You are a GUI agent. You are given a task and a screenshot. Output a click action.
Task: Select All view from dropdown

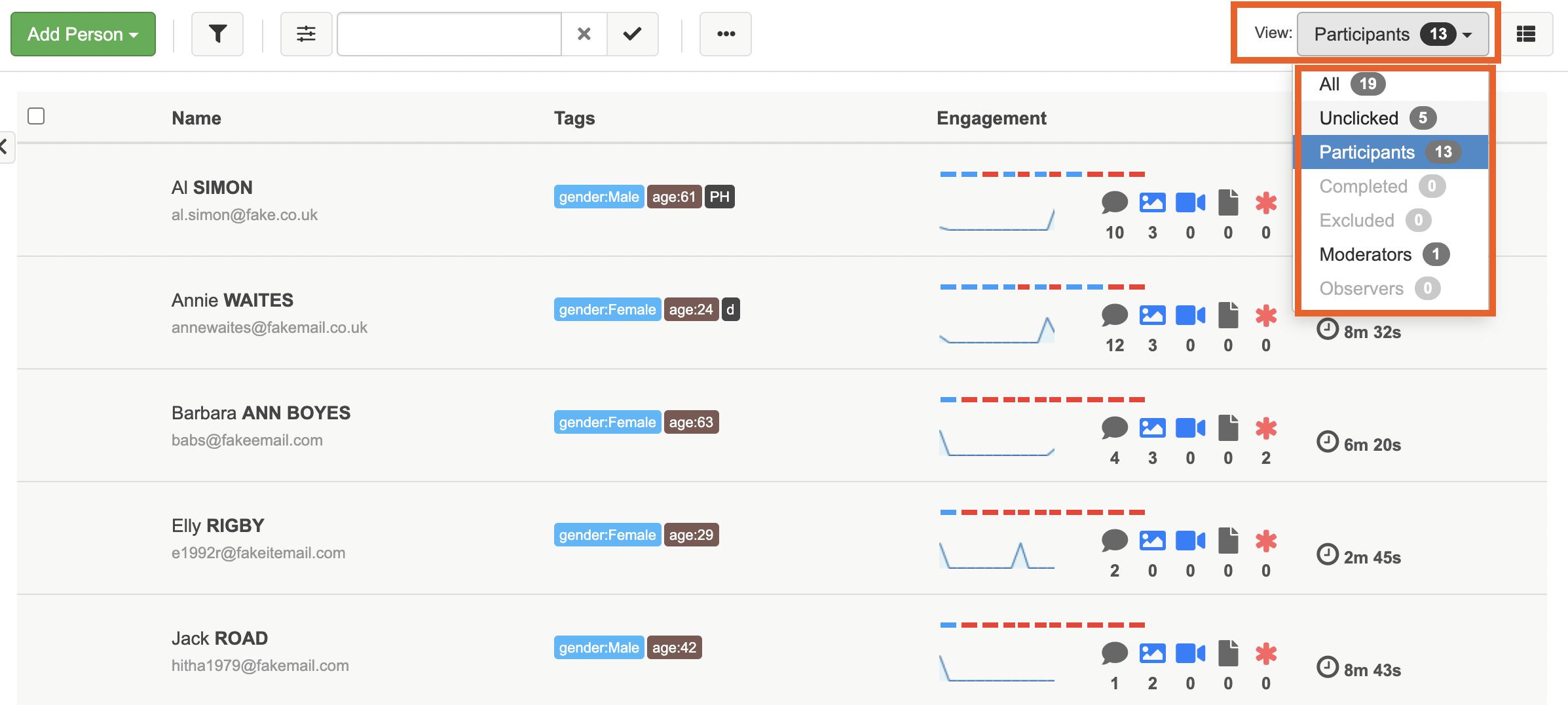point(1329,84)
